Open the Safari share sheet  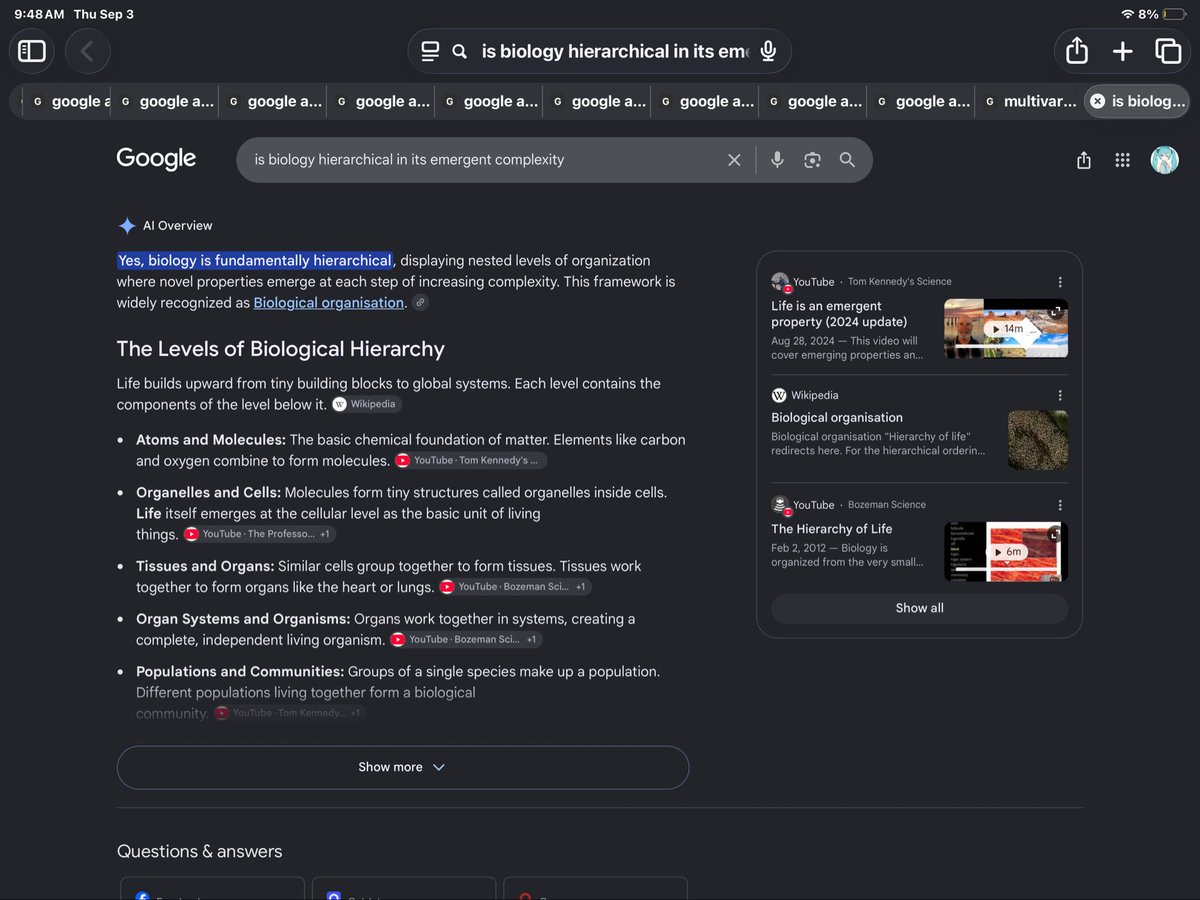tap(1077, 51)
